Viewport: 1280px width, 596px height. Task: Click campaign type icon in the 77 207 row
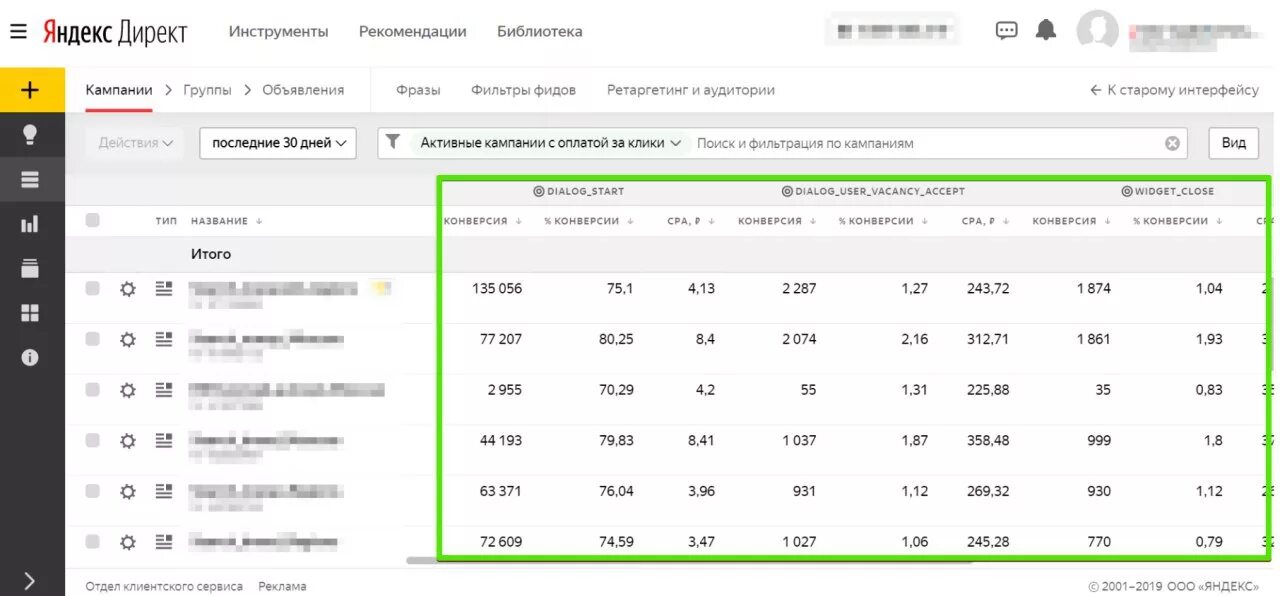(x=164, y=339)
